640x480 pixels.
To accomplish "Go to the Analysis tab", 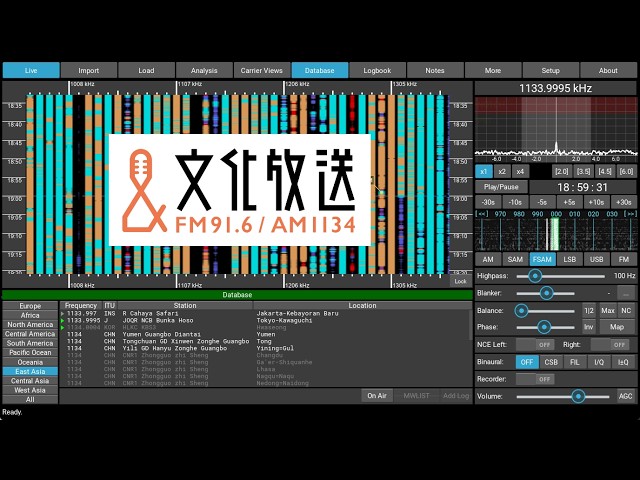I will point(204,70).
